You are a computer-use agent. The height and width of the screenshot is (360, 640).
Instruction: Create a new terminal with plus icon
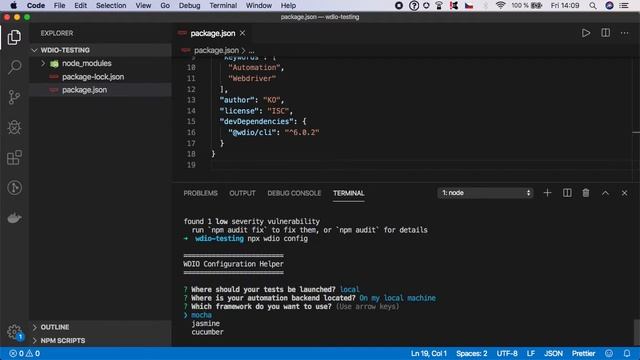(x=547, y=193)
